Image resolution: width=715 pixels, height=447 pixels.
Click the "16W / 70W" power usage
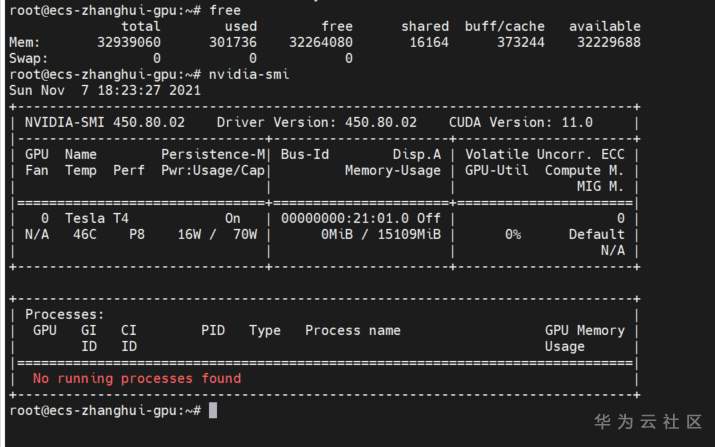coord(217,234)
